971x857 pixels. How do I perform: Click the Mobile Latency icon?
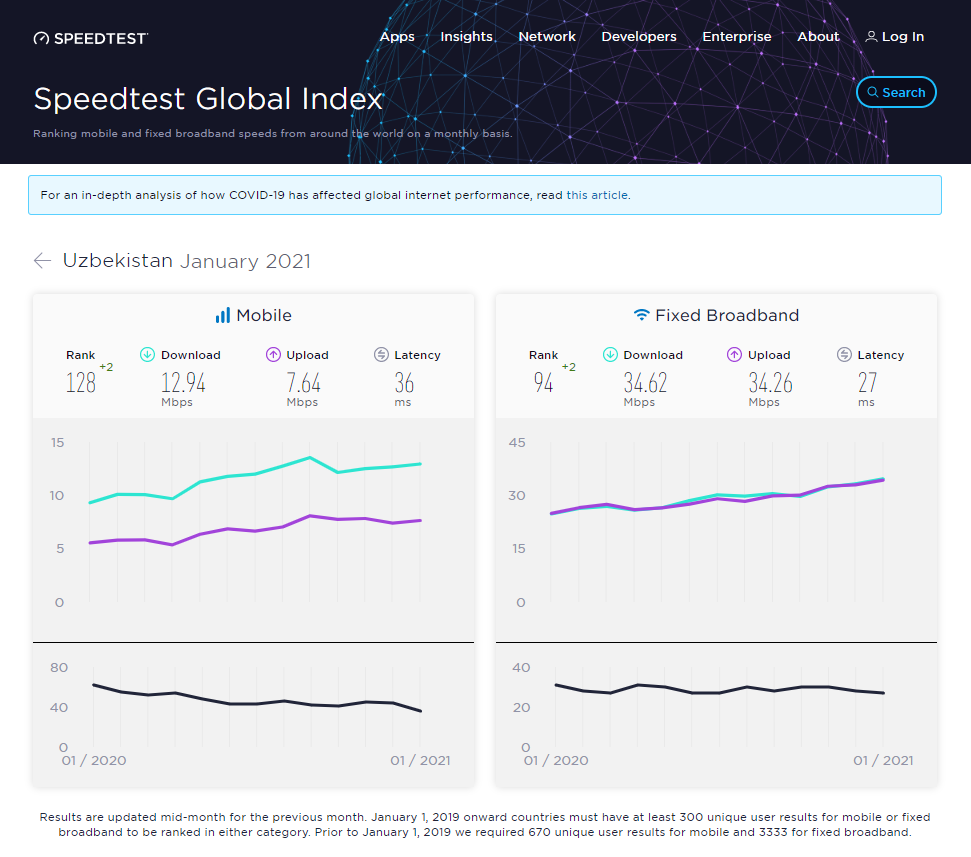pos(381,354)
